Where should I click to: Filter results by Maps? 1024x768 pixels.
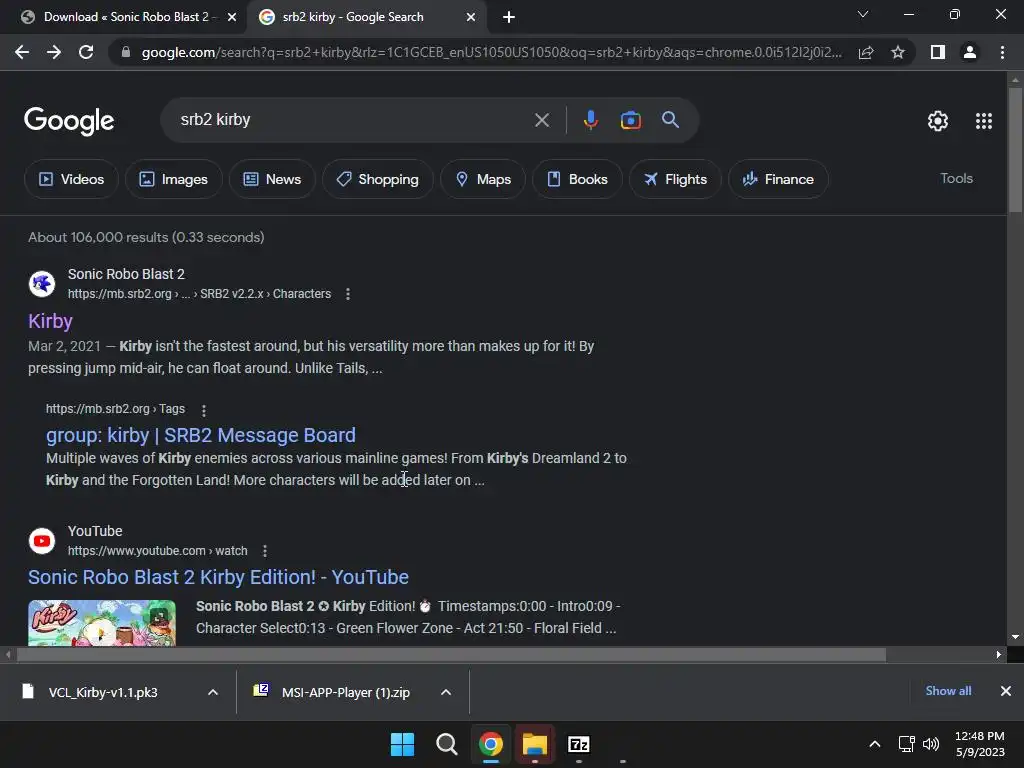pos(483,179)
